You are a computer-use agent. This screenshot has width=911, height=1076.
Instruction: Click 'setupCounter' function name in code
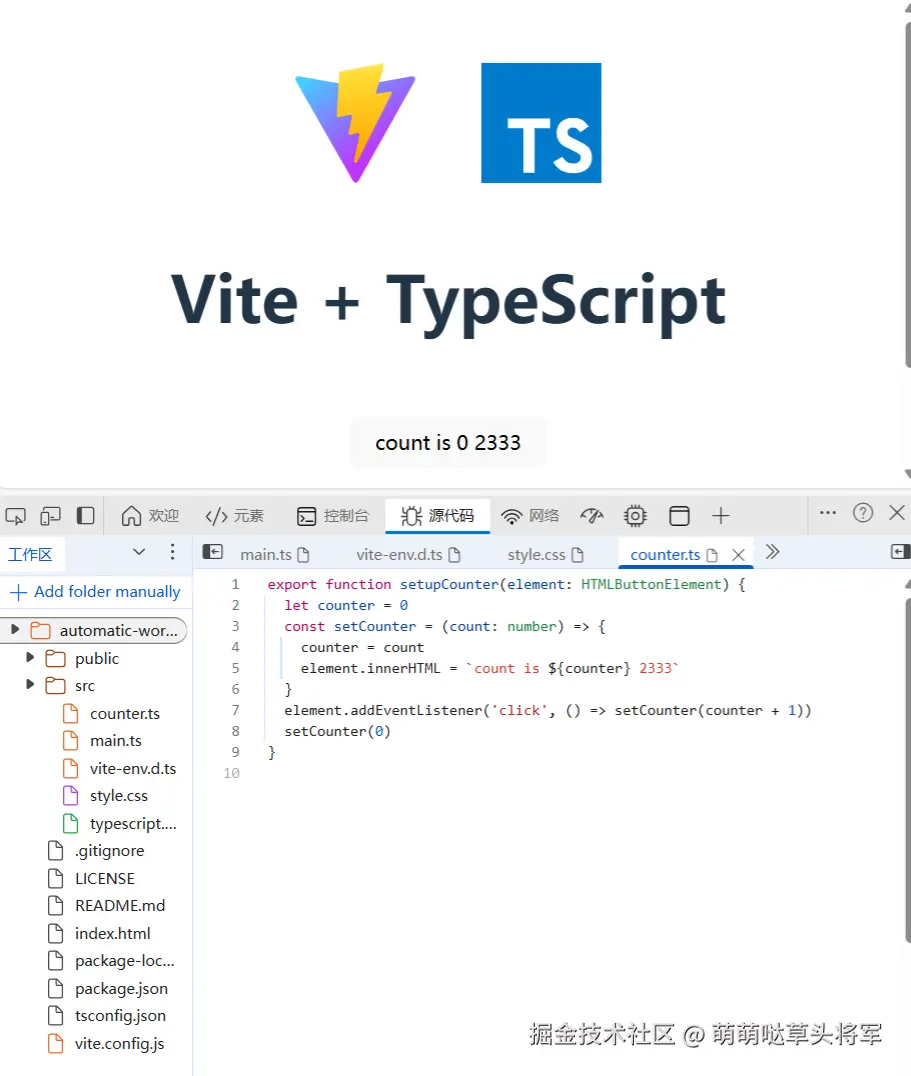pos(449,584)
